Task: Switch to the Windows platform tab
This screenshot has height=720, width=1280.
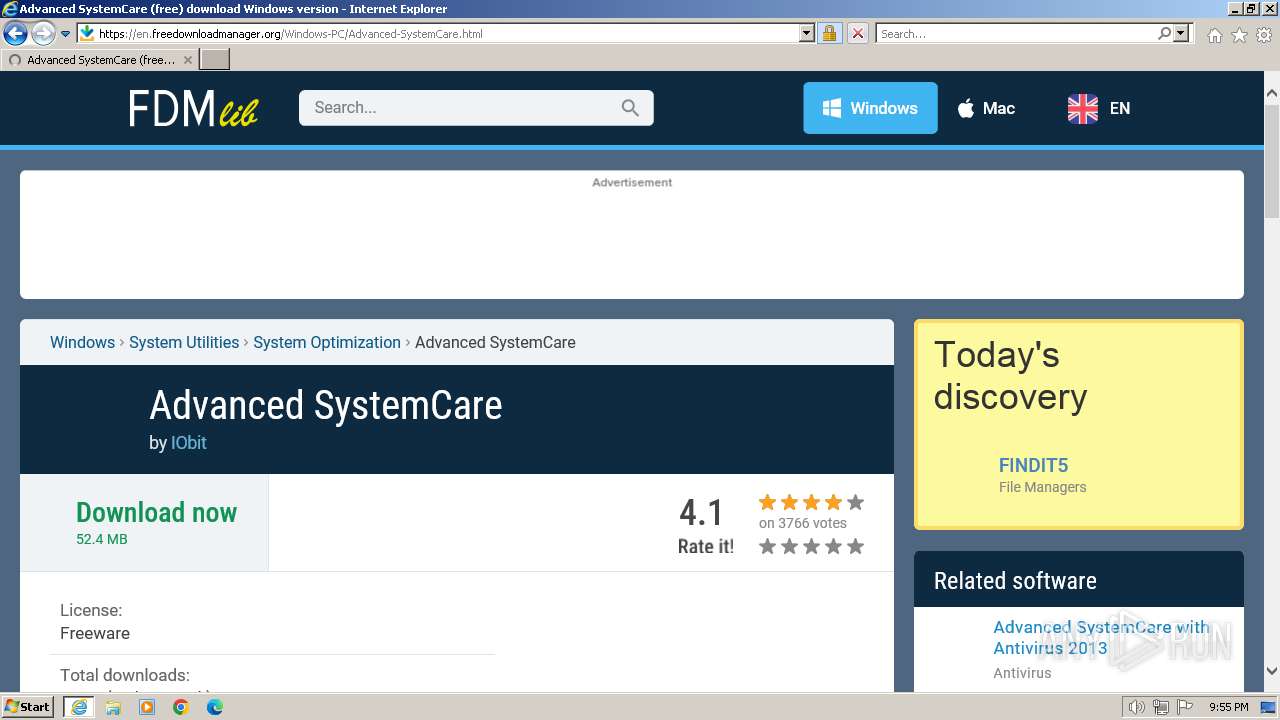Action: pos(870,108)
